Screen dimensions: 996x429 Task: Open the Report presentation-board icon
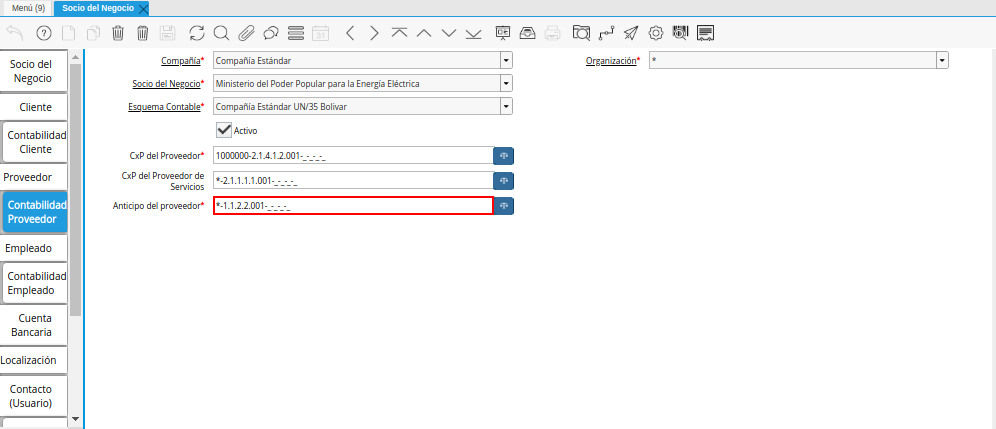(x=503, y=33)
